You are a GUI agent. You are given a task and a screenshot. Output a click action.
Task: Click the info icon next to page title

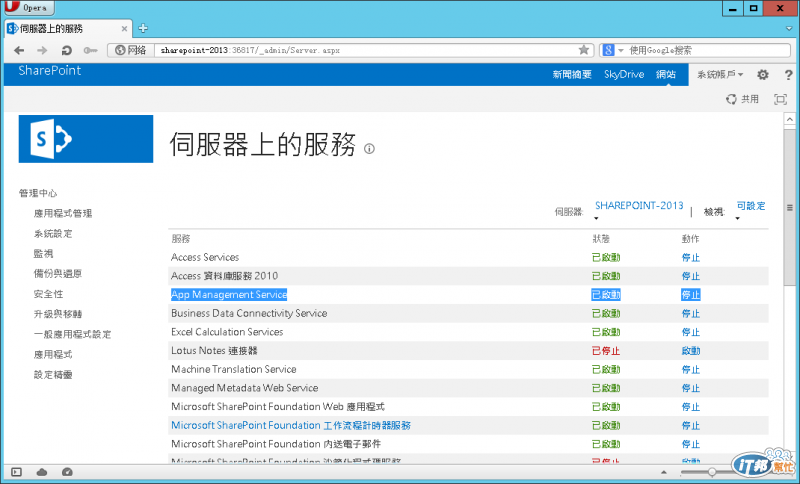(x=369, y=148)
